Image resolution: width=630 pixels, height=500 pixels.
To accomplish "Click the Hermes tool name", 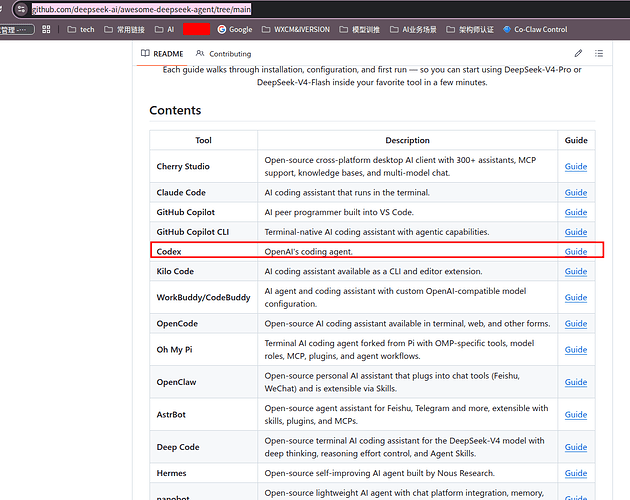I will click(171, 473).
